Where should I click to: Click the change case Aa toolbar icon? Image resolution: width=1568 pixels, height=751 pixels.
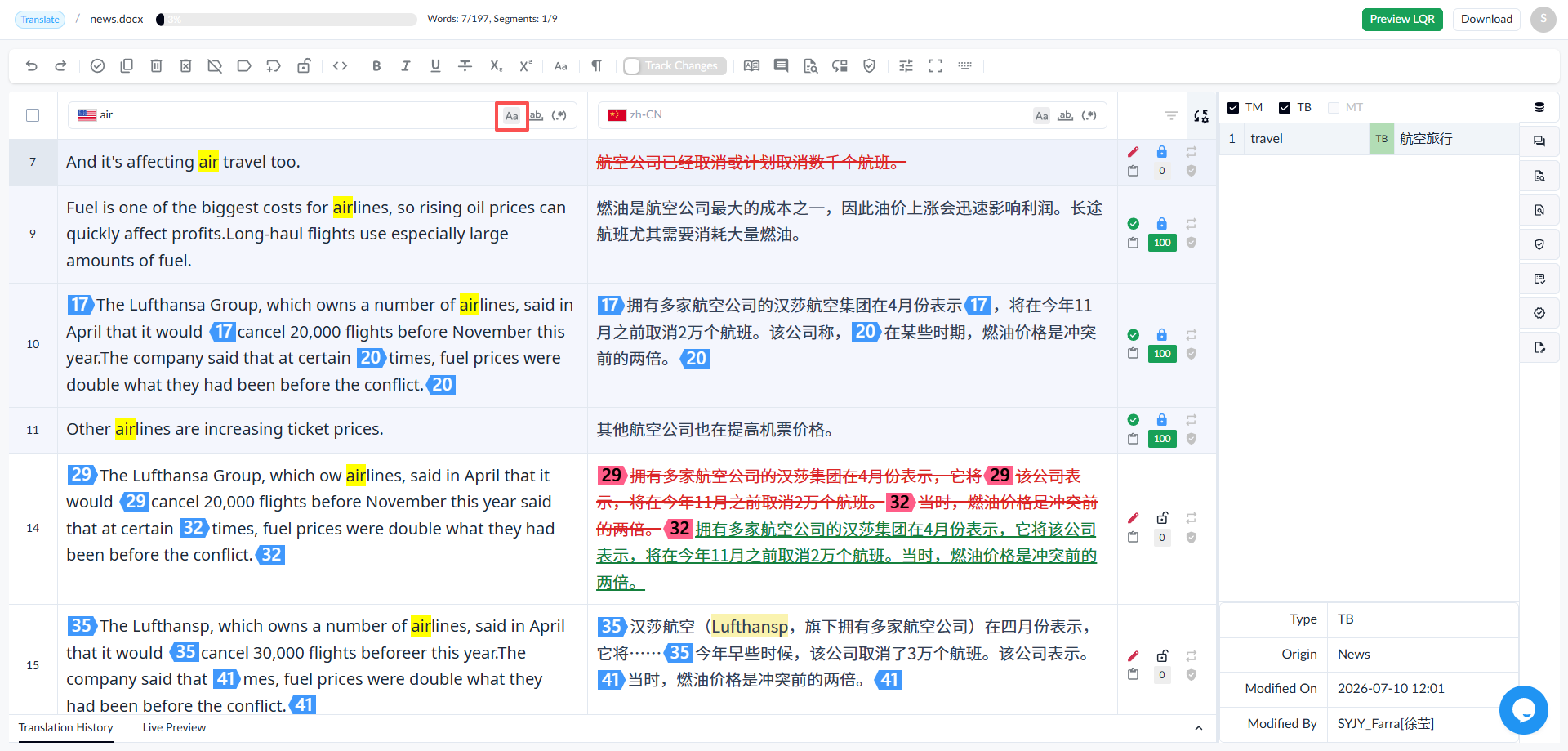click(x=560, y=66)
